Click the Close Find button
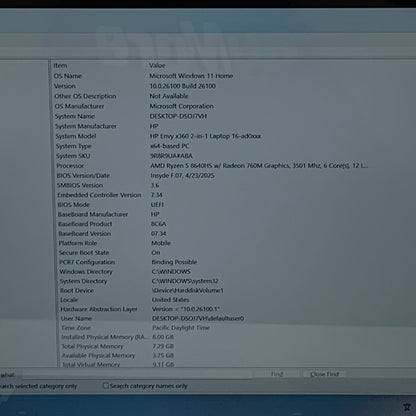Image resolution: width=416 pixels, height=416 pixels. coord(324,374)
